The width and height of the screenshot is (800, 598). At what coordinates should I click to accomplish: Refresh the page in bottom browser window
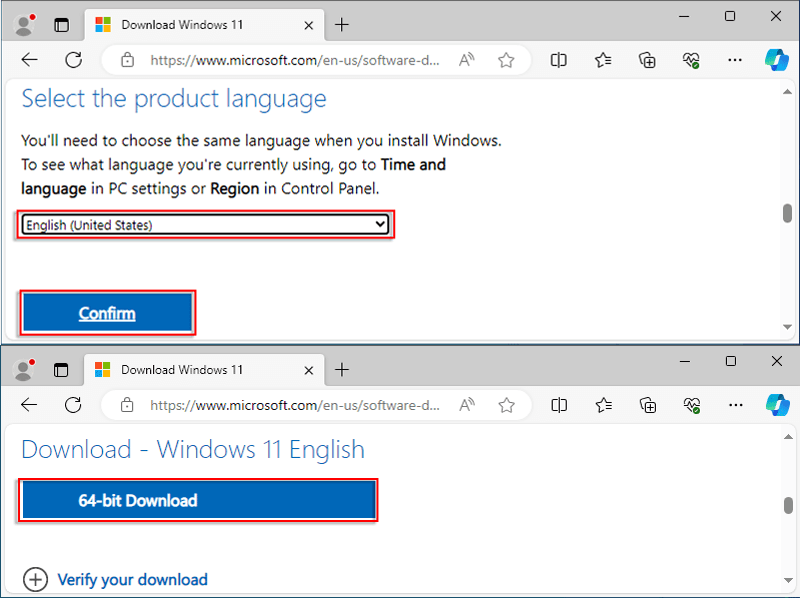click(73, 405)
